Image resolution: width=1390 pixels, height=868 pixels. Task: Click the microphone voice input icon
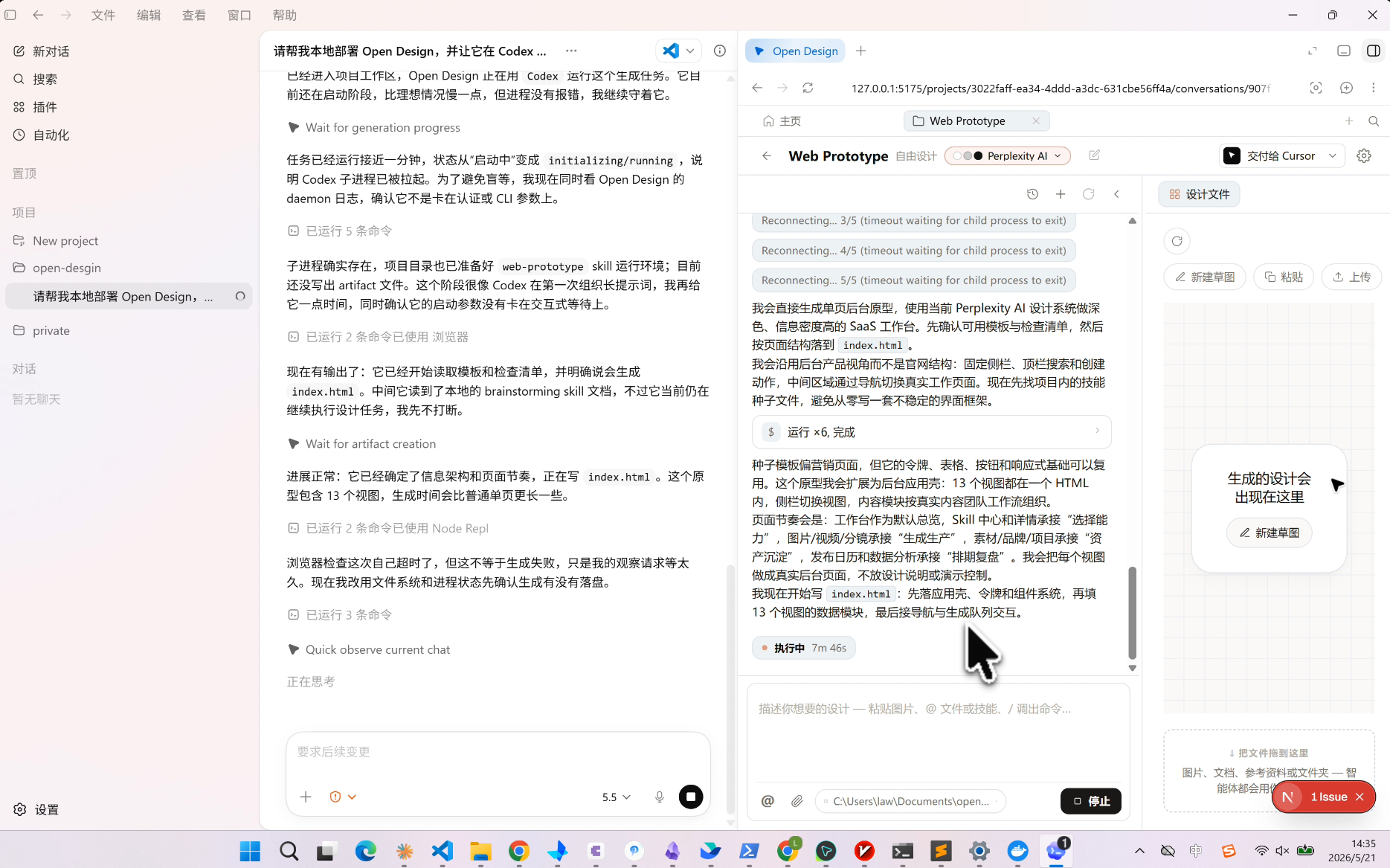click(x=659, y=797)
